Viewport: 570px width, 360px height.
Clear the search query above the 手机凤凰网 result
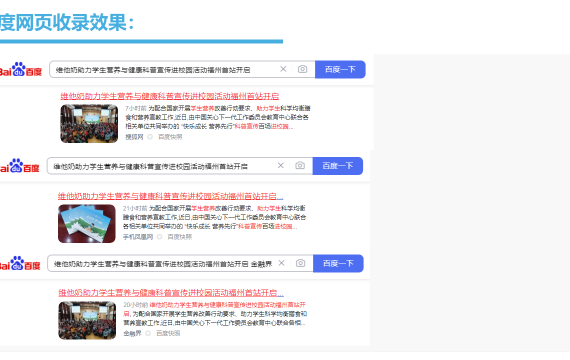coord(281,165)
